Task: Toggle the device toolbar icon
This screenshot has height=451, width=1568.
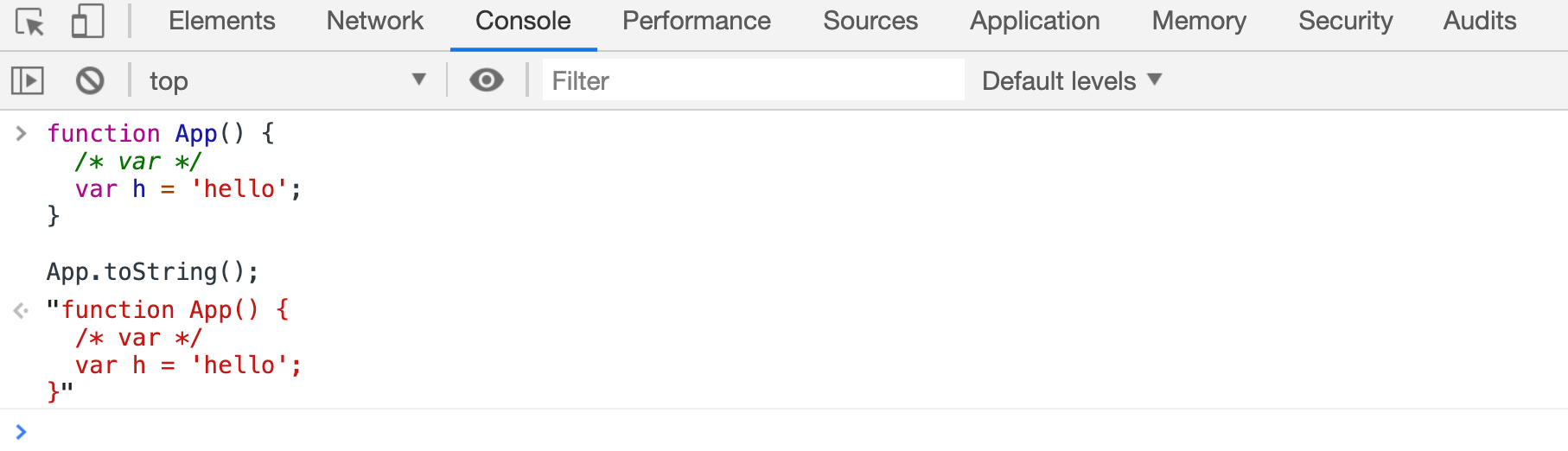Action: pyautogui.click(x=87, y=22)
